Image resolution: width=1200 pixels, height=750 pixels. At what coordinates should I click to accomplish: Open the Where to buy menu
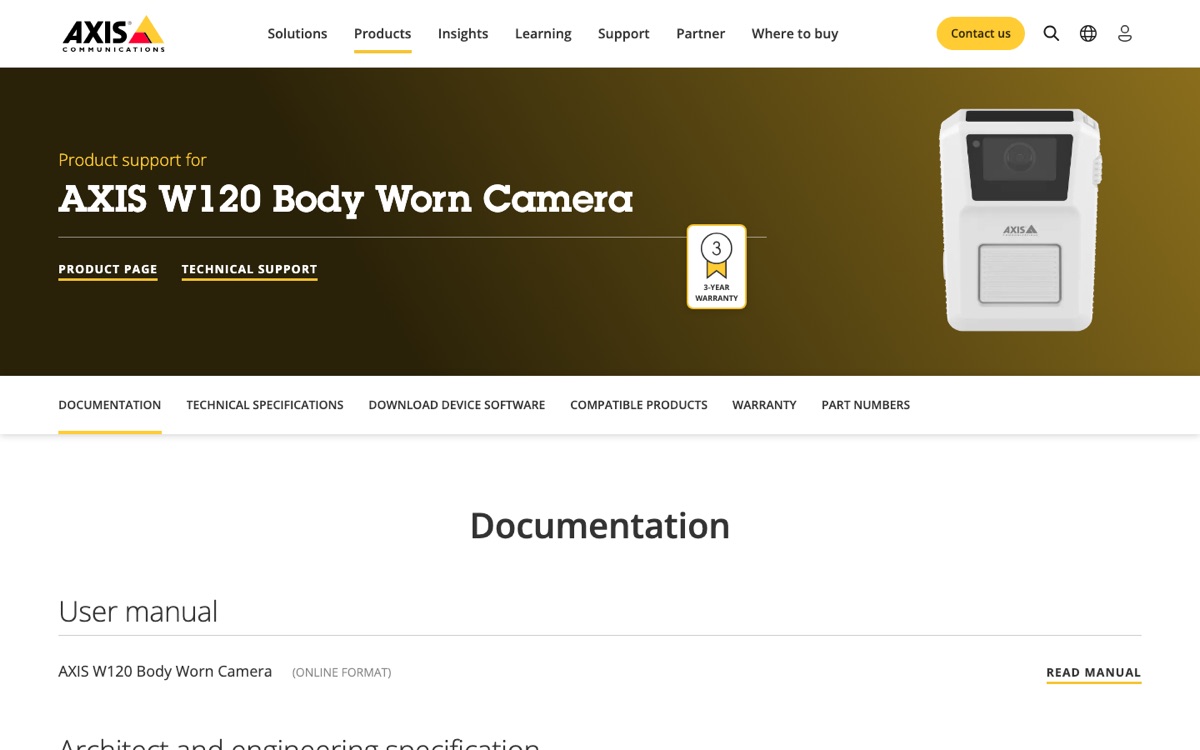(x=795, y=33)
